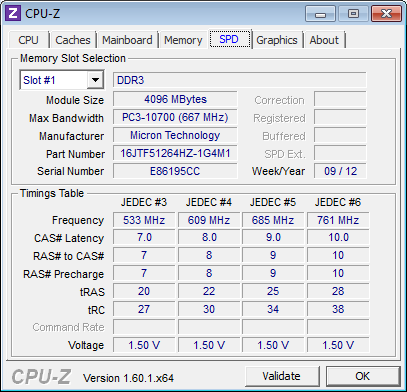Click the Validate button
The image size is (407, 392).
[282, 376]
